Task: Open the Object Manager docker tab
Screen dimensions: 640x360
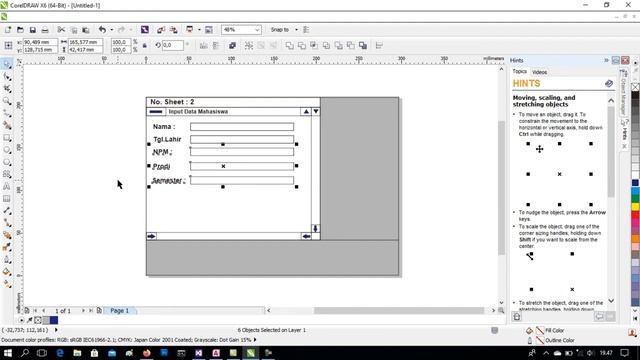Action: (623, 93)
